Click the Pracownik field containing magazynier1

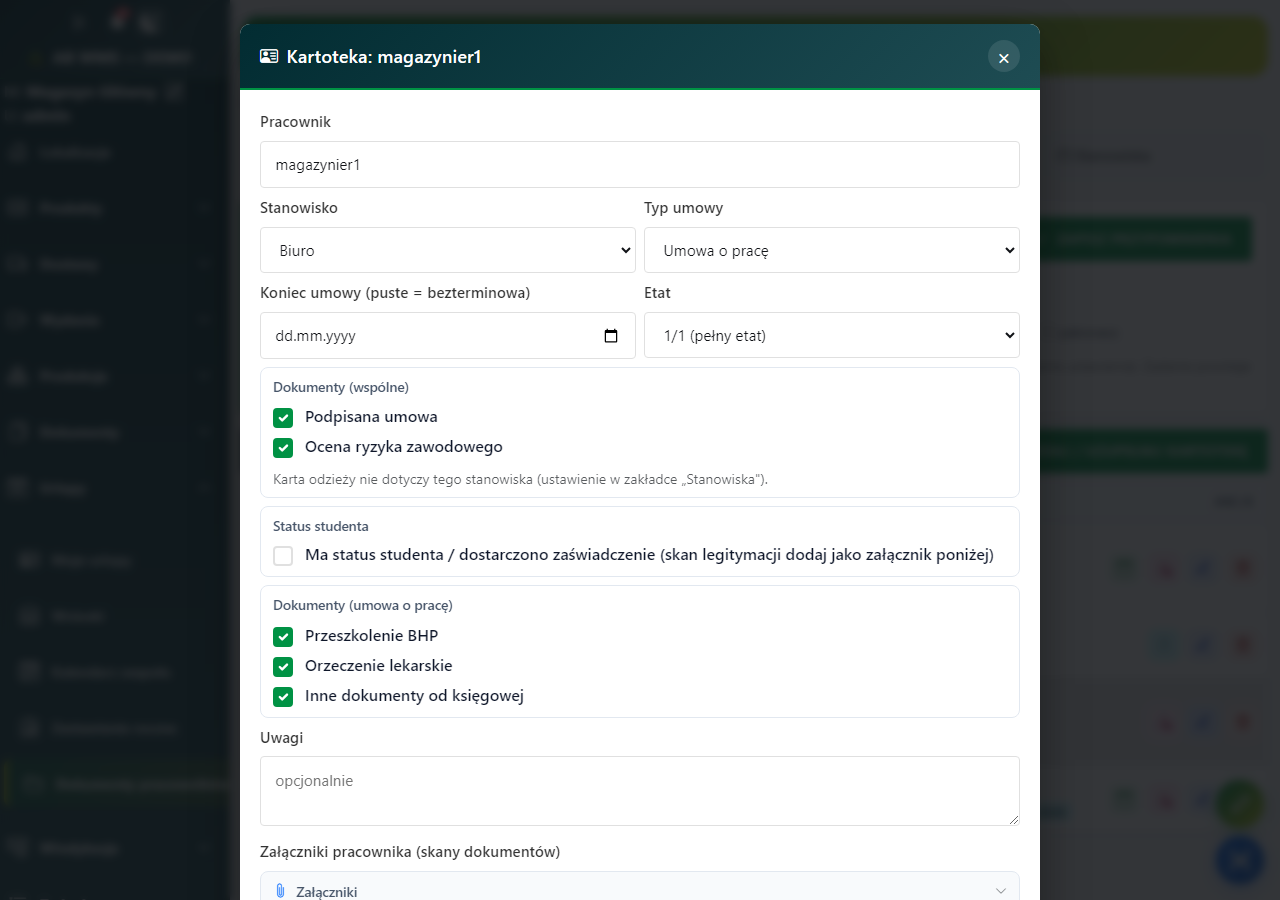point(640,164)
